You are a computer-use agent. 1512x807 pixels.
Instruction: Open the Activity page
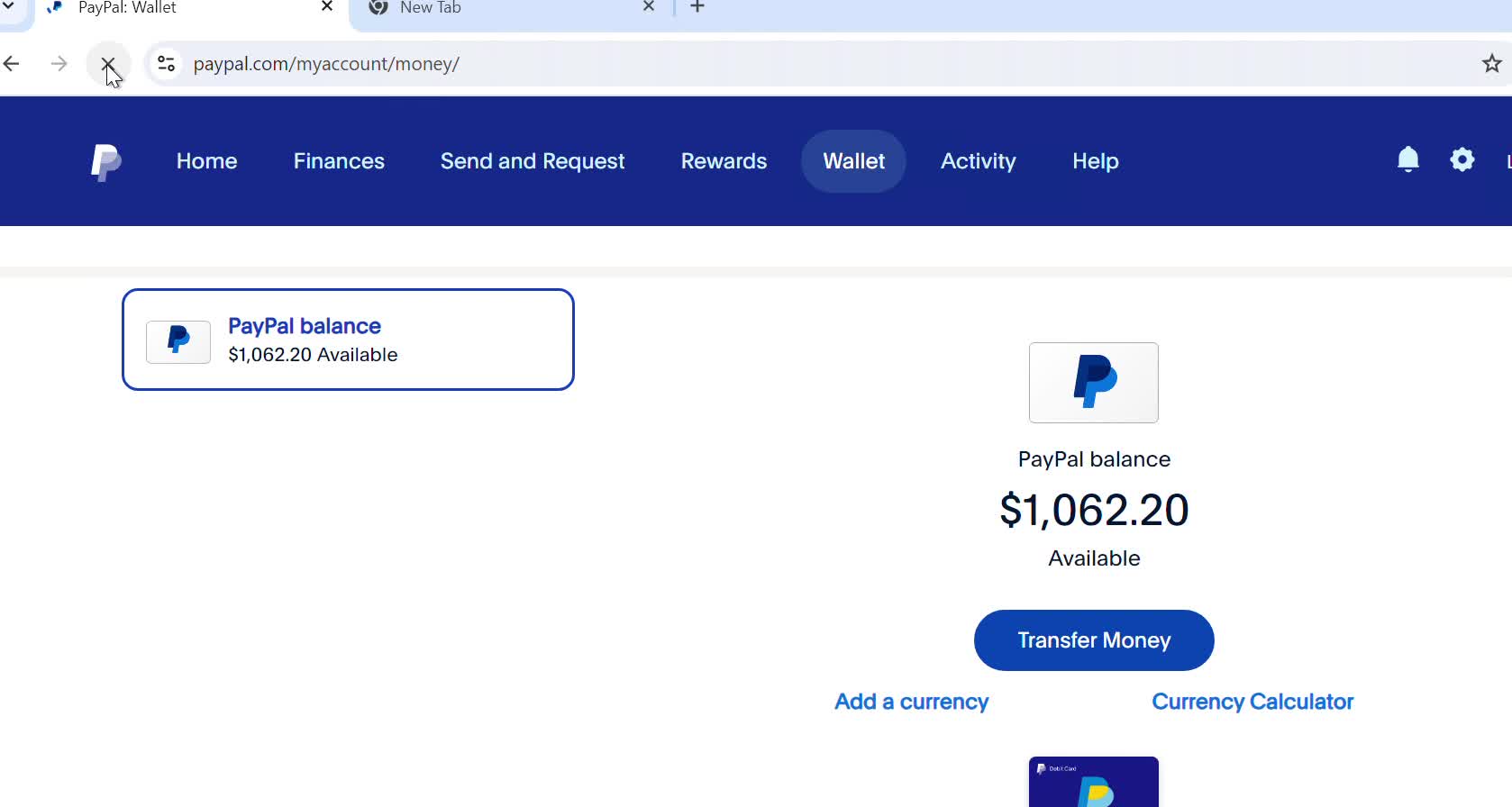point(979,161)
